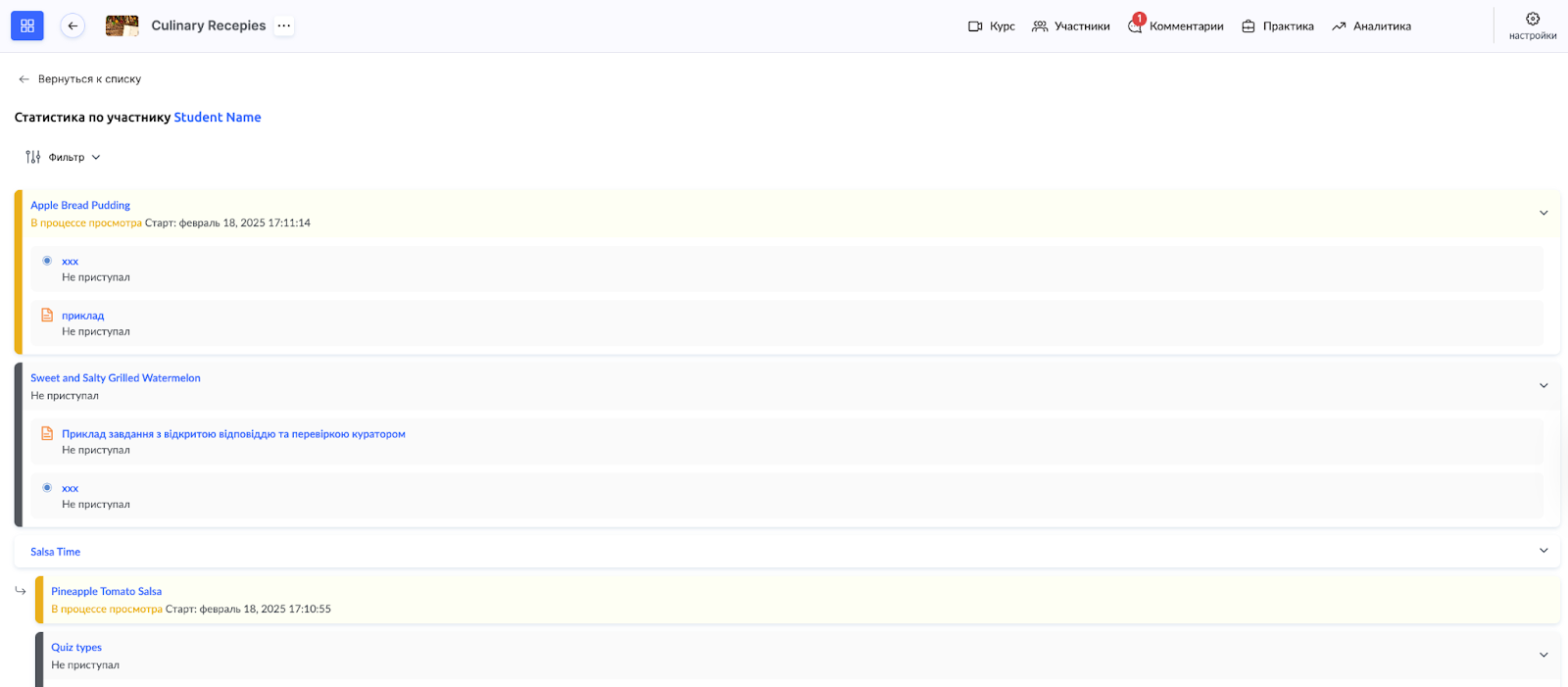Image resolution: width=1568 pixels, height=687 pixels.
Task: Open the Pineapple Tomato Salsa lesson link
Action: click(x=106, y=592)
